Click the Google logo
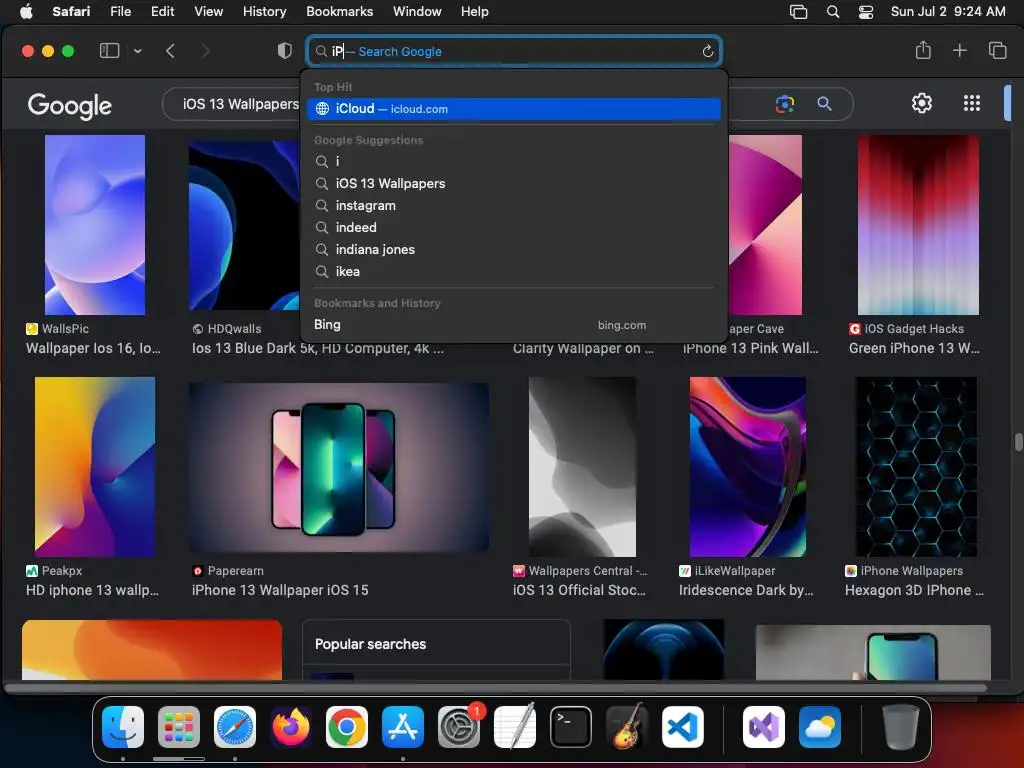 pyautogui.click(x=69, y=106)
